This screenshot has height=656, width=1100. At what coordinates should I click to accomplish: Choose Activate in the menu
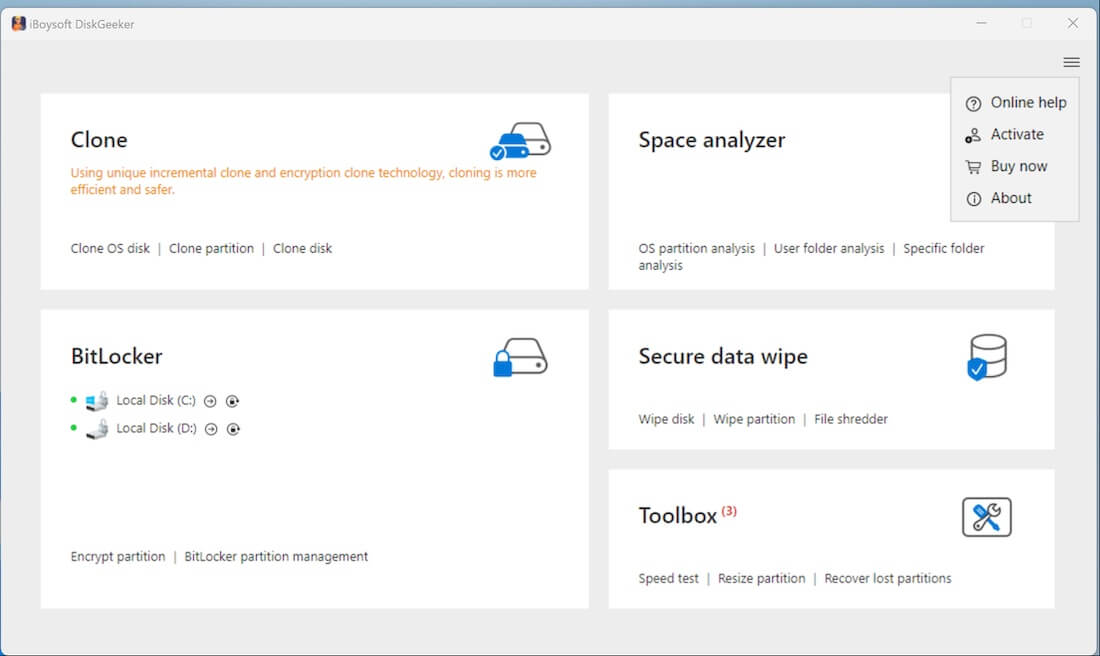click(x=1015, y=134)
